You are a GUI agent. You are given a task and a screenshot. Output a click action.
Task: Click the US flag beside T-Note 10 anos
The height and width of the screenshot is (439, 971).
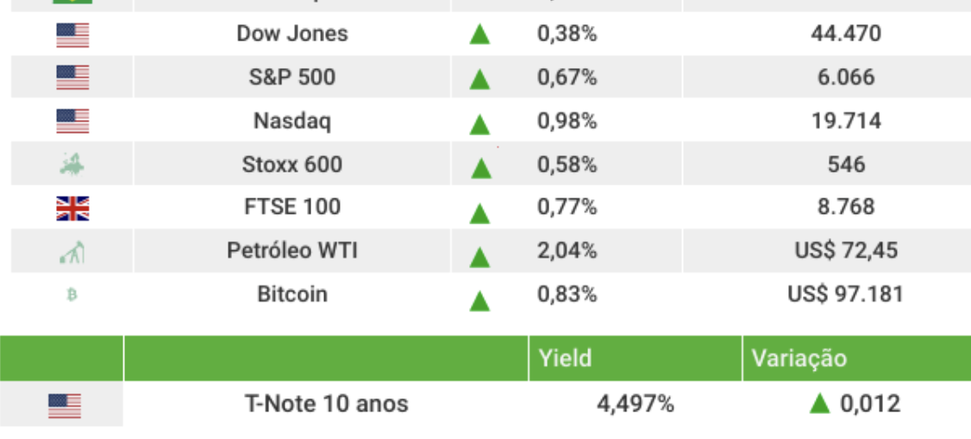click(64, 406)
